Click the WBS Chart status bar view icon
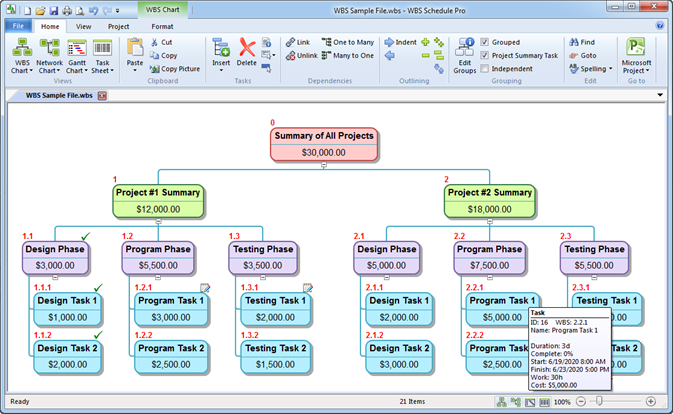 pyautogui.click(x=501, y=402)
